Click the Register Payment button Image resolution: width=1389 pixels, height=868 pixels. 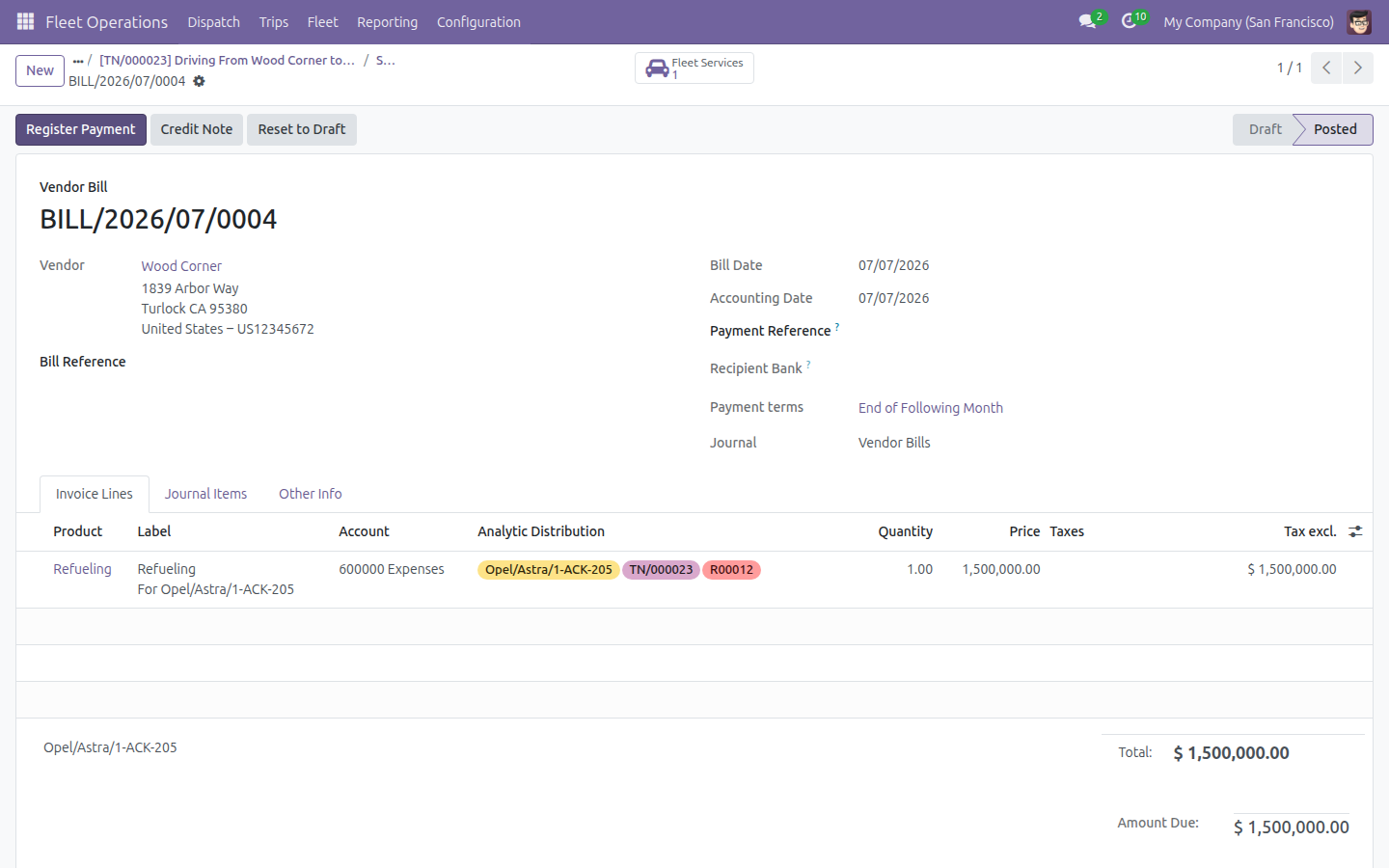[x=81, y=129]
